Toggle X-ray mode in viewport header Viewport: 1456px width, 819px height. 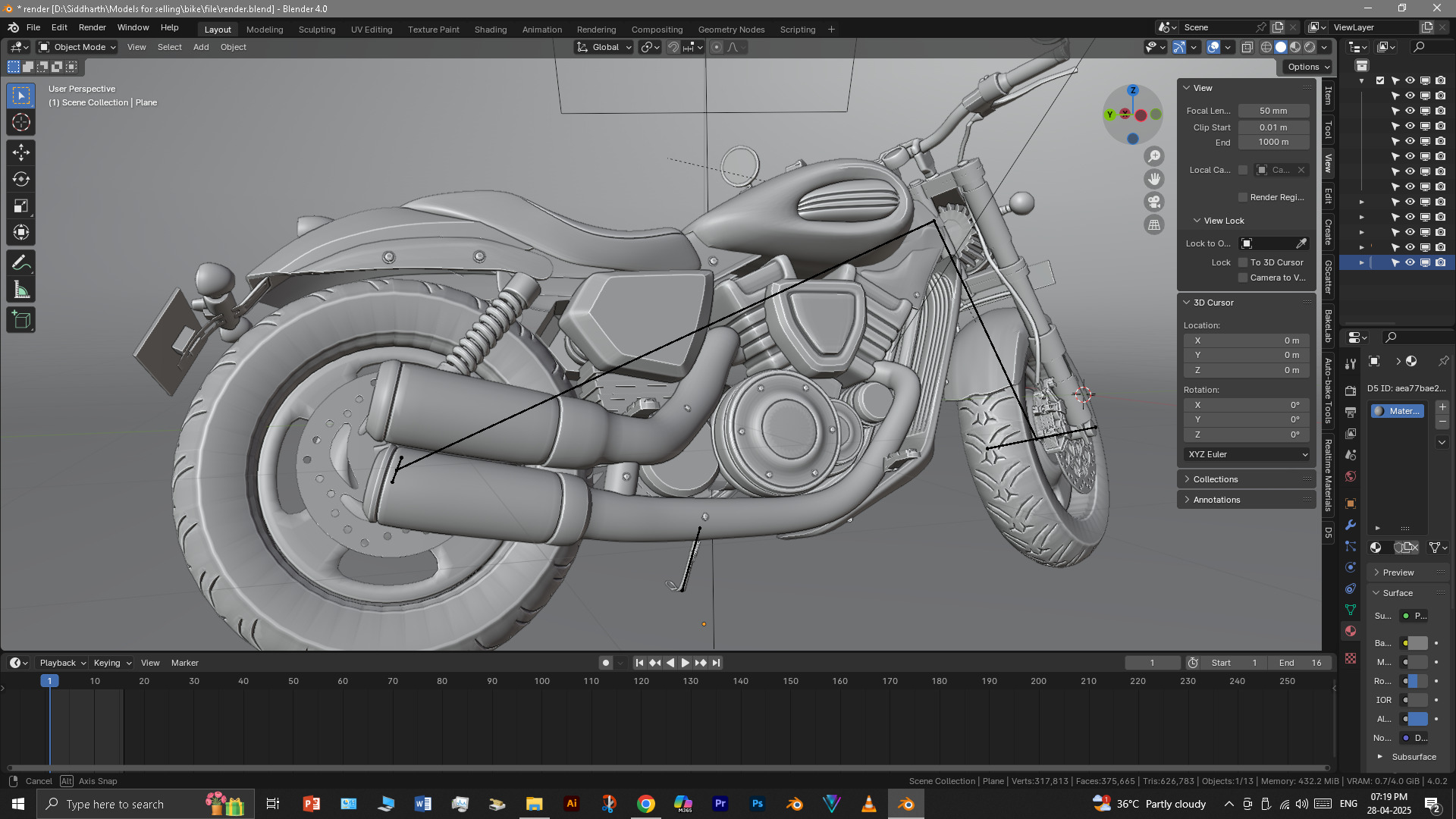point(1247,47)
